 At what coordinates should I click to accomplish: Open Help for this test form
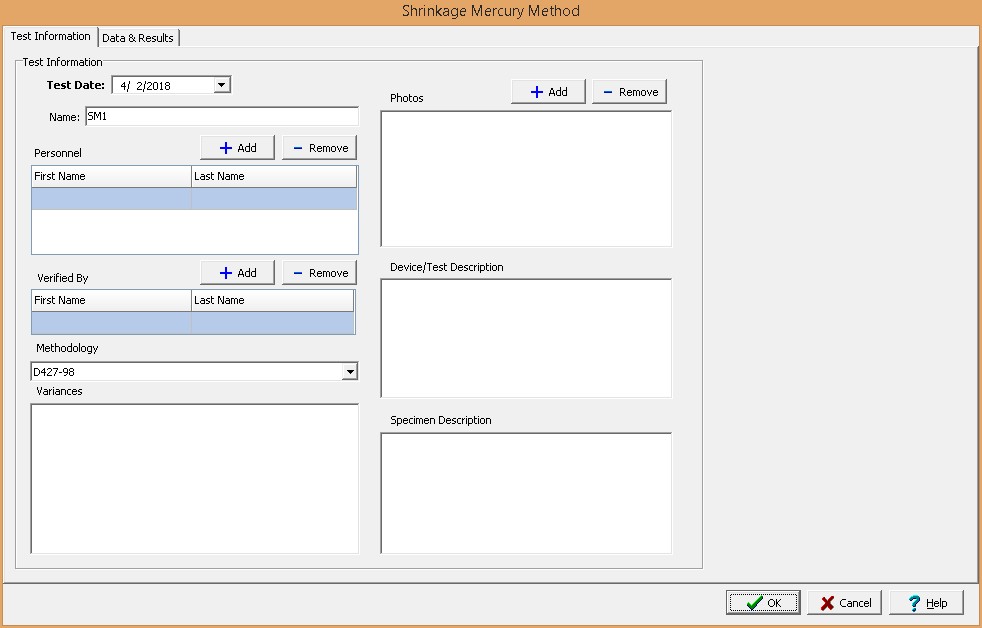click(926, 603)
